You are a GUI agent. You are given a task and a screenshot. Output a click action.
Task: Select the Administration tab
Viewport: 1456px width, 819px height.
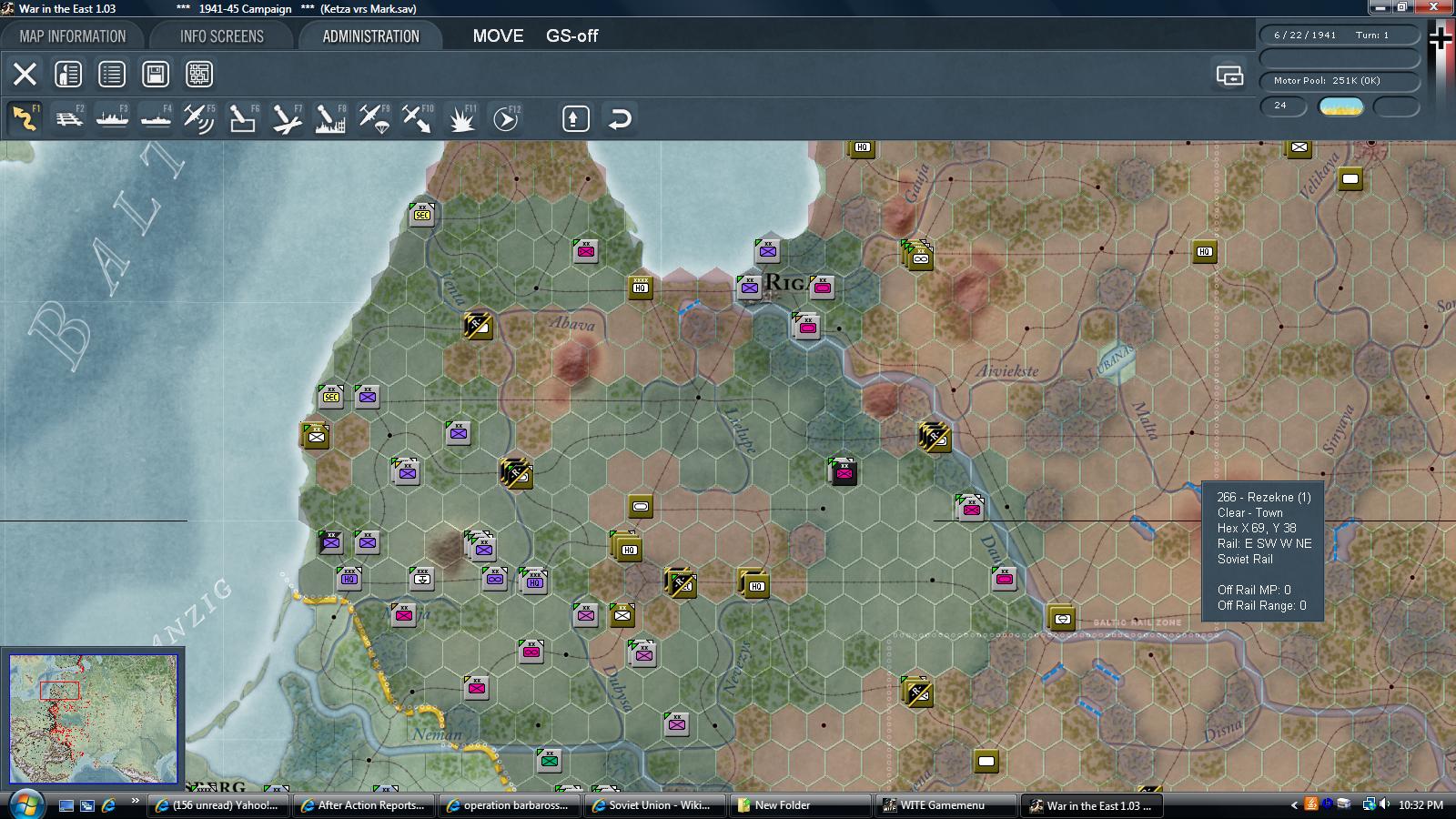point(370,36)
